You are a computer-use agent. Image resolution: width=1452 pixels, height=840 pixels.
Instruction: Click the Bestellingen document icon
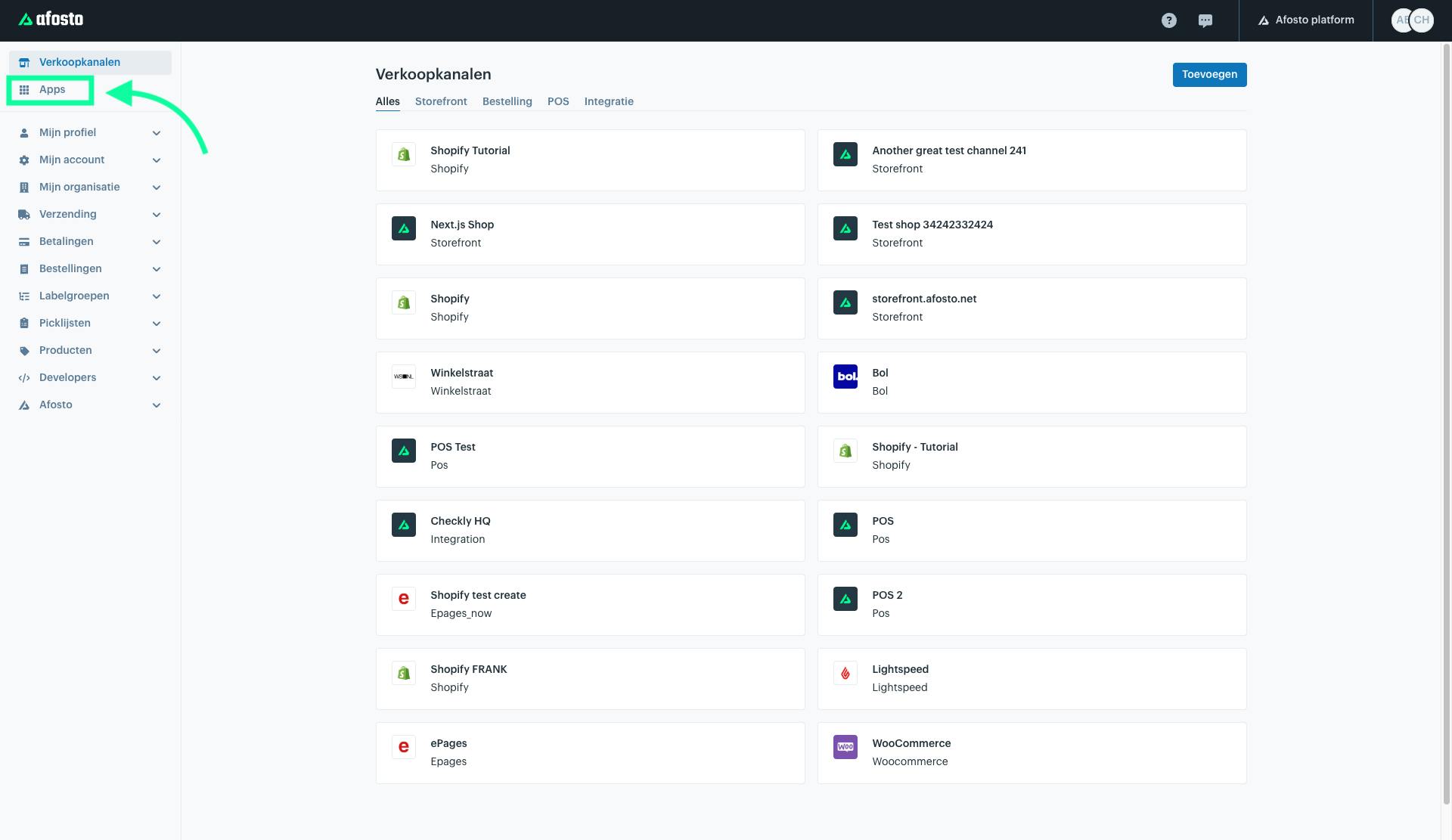click(24, 269)
